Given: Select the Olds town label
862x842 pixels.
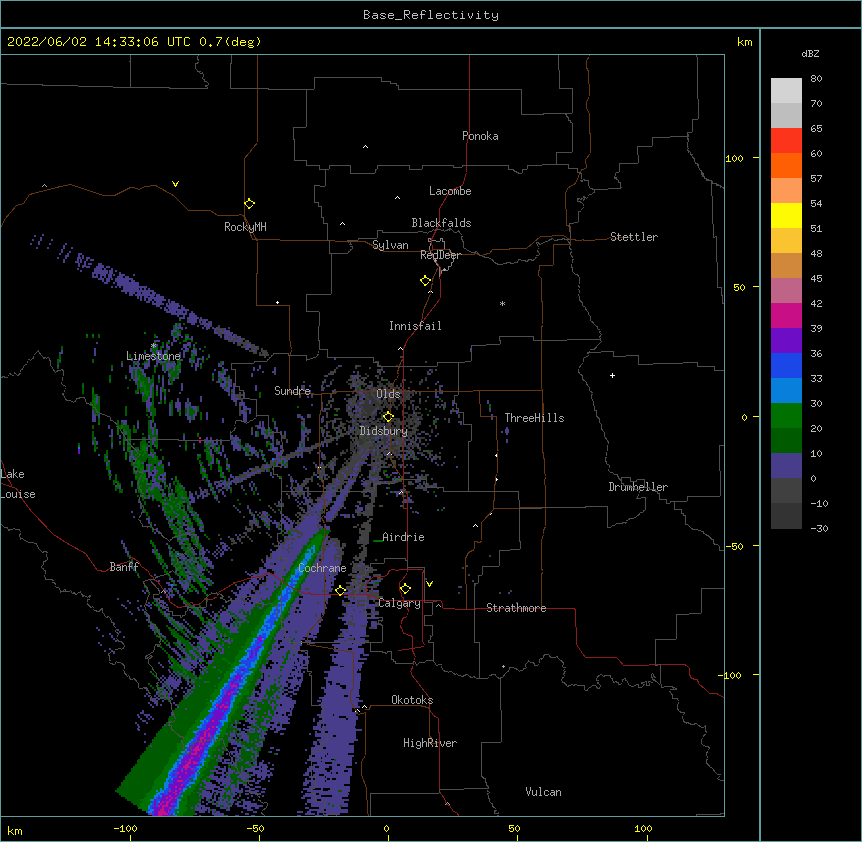Looking at the screenshot, I should (388, 394).
